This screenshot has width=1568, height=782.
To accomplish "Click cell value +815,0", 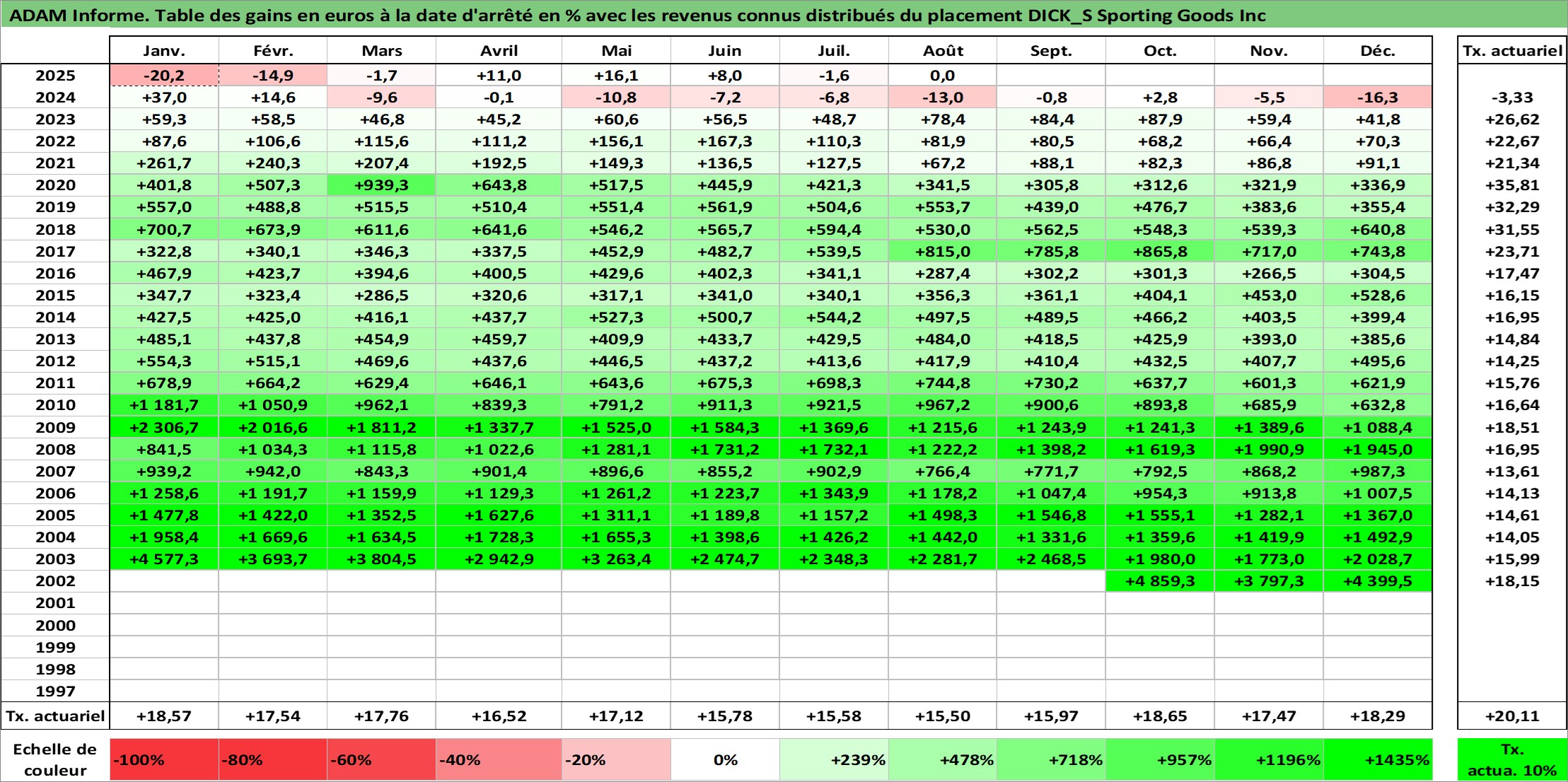I will click(x=943, y=252).
